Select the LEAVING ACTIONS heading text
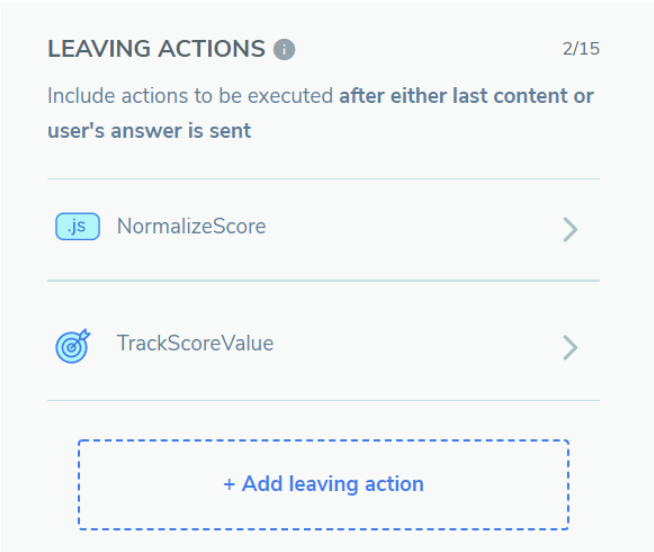The image size is (654, 552). [156, 49]
